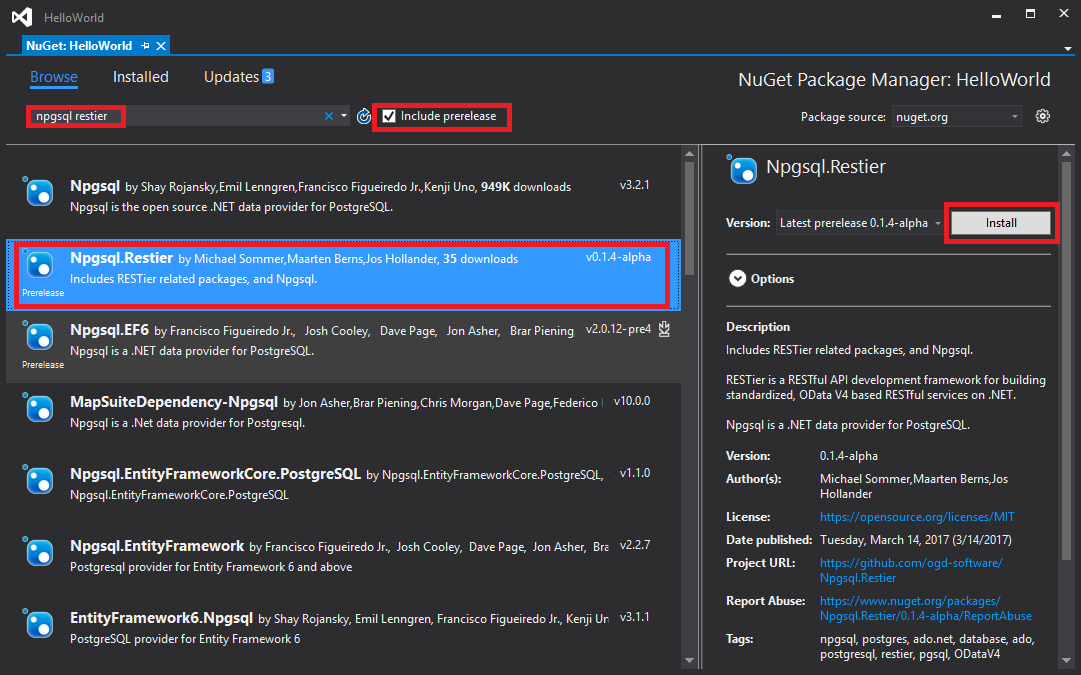The height and width of the screenshot is (675, 1081).
Task: Open the Package source dropdown
Action: point(956,117)
